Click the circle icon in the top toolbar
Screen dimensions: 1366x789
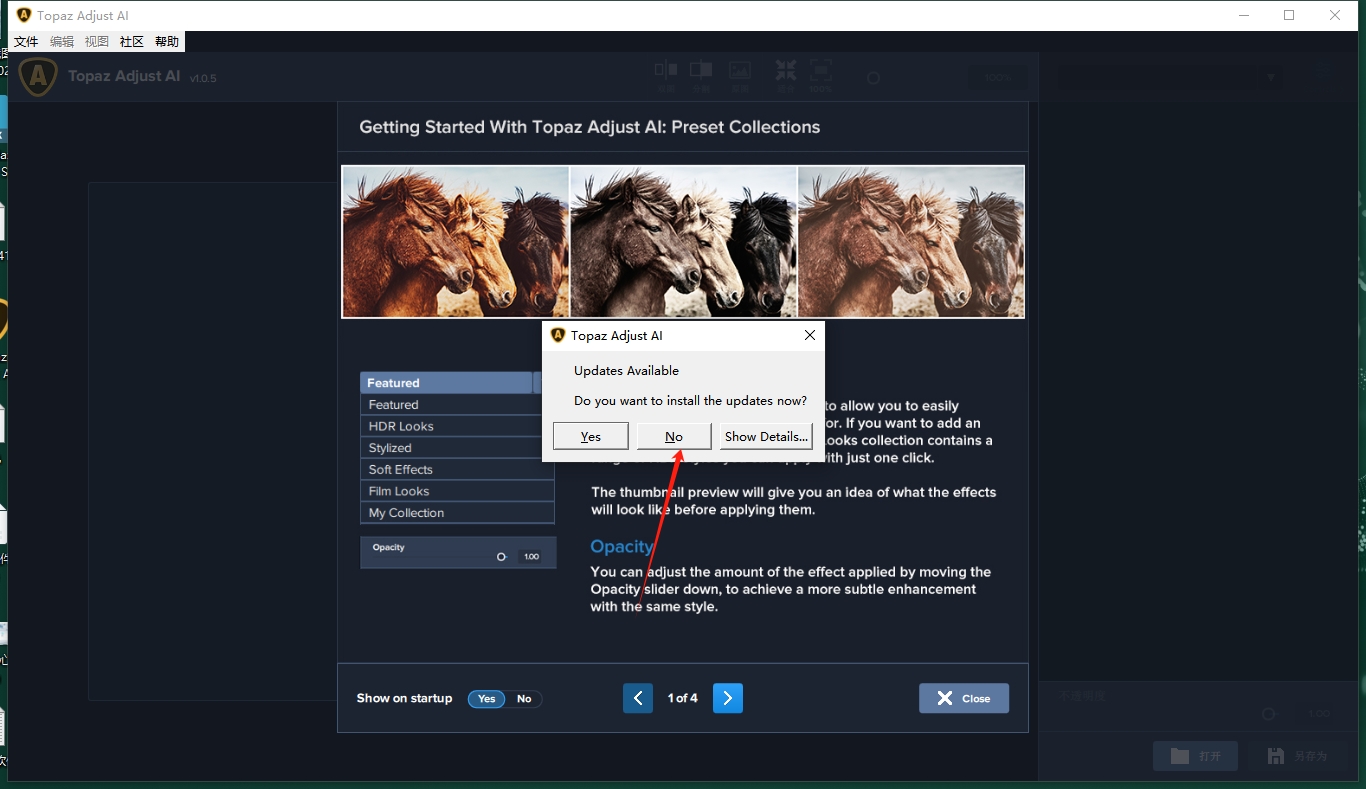873,78
